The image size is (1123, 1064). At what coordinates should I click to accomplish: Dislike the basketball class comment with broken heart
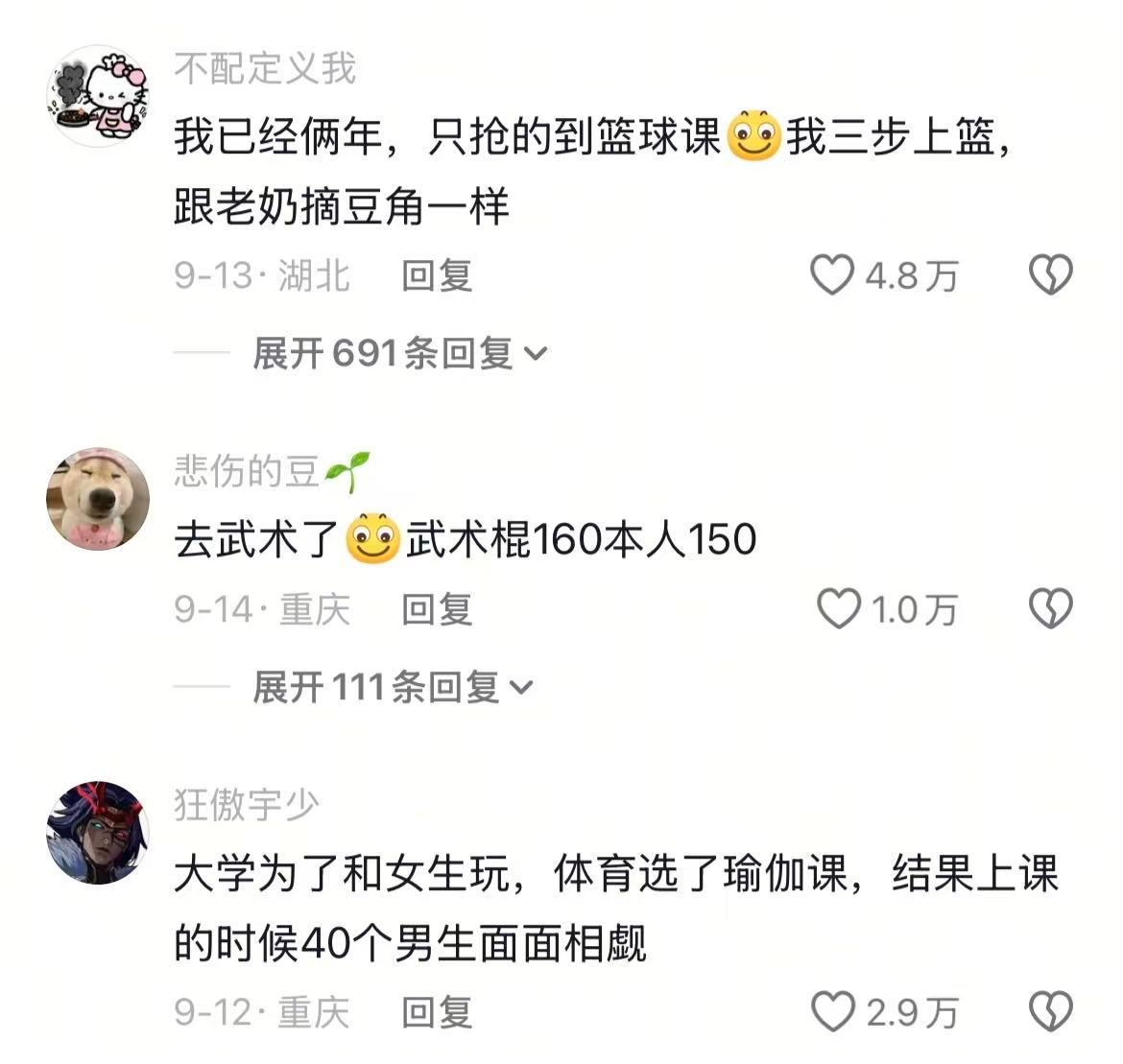1051,275
